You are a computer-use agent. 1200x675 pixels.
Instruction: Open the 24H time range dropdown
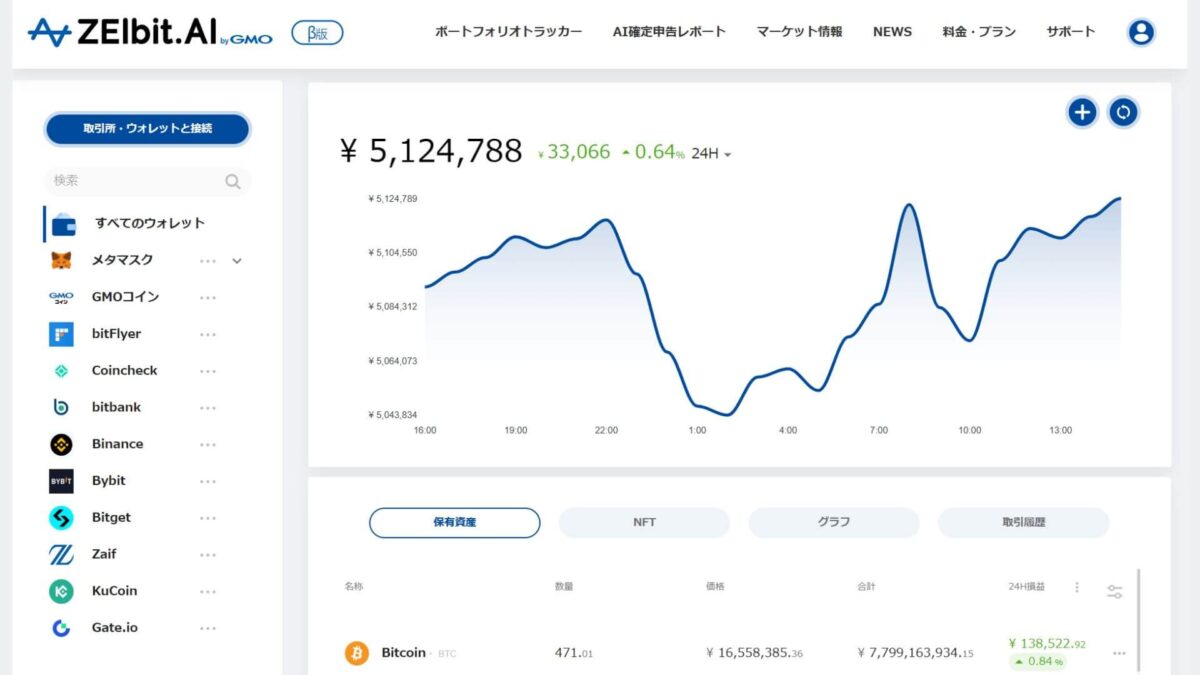tap(711, 154)
